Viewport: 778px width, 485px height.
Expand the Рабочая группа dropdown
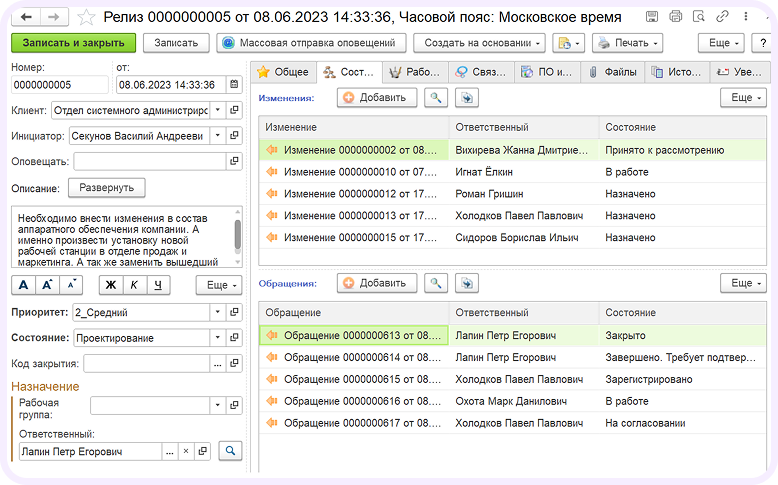(218, 405)
